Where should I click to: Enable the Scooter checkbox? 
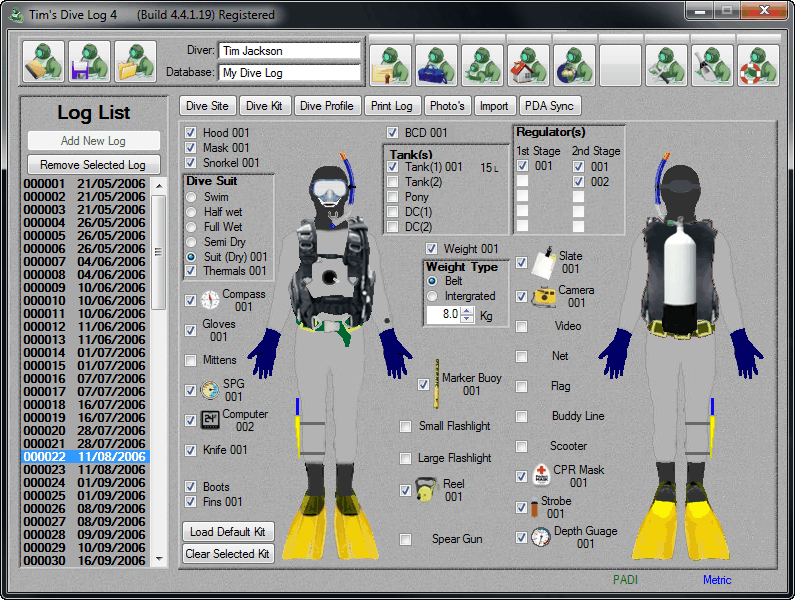tap(521, 446)
